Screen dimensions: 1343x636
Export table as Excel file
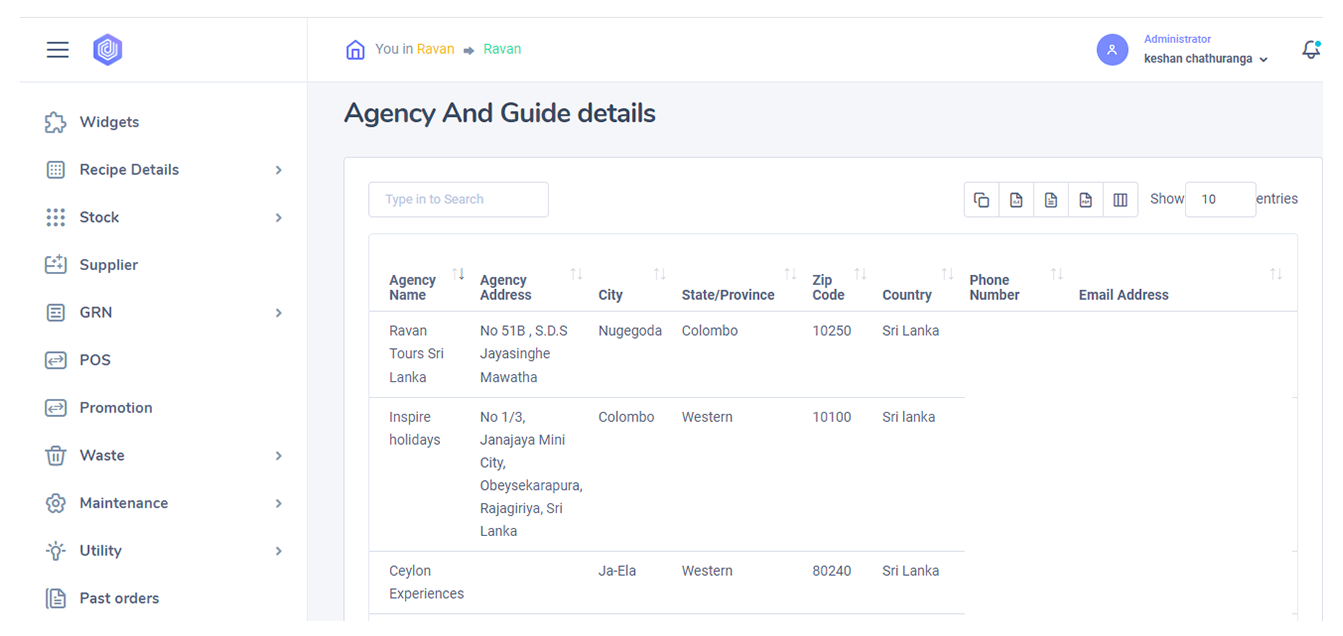(1016, 200)
